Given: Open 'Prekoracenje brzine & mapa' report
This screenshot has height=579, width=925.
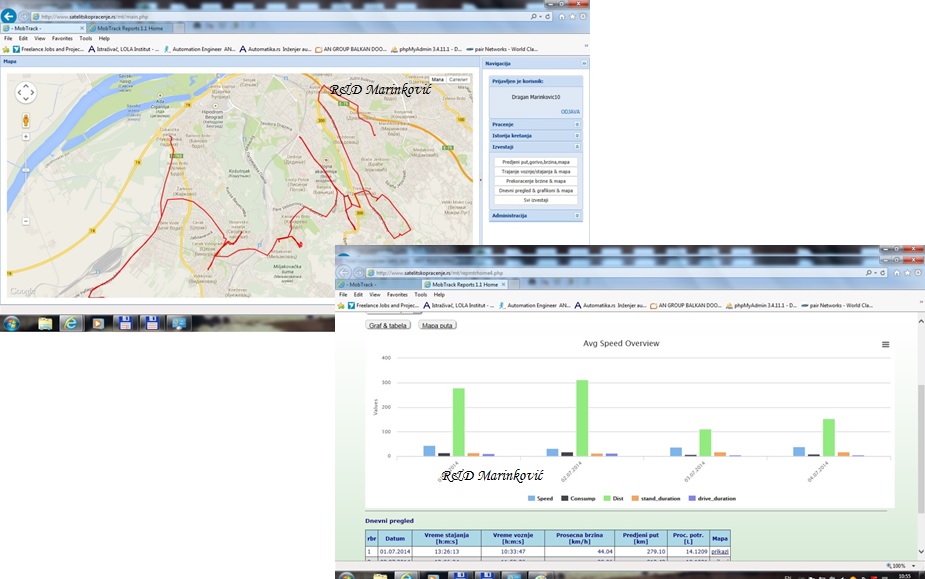Looking at the screenshot, I should coord(536,181).
